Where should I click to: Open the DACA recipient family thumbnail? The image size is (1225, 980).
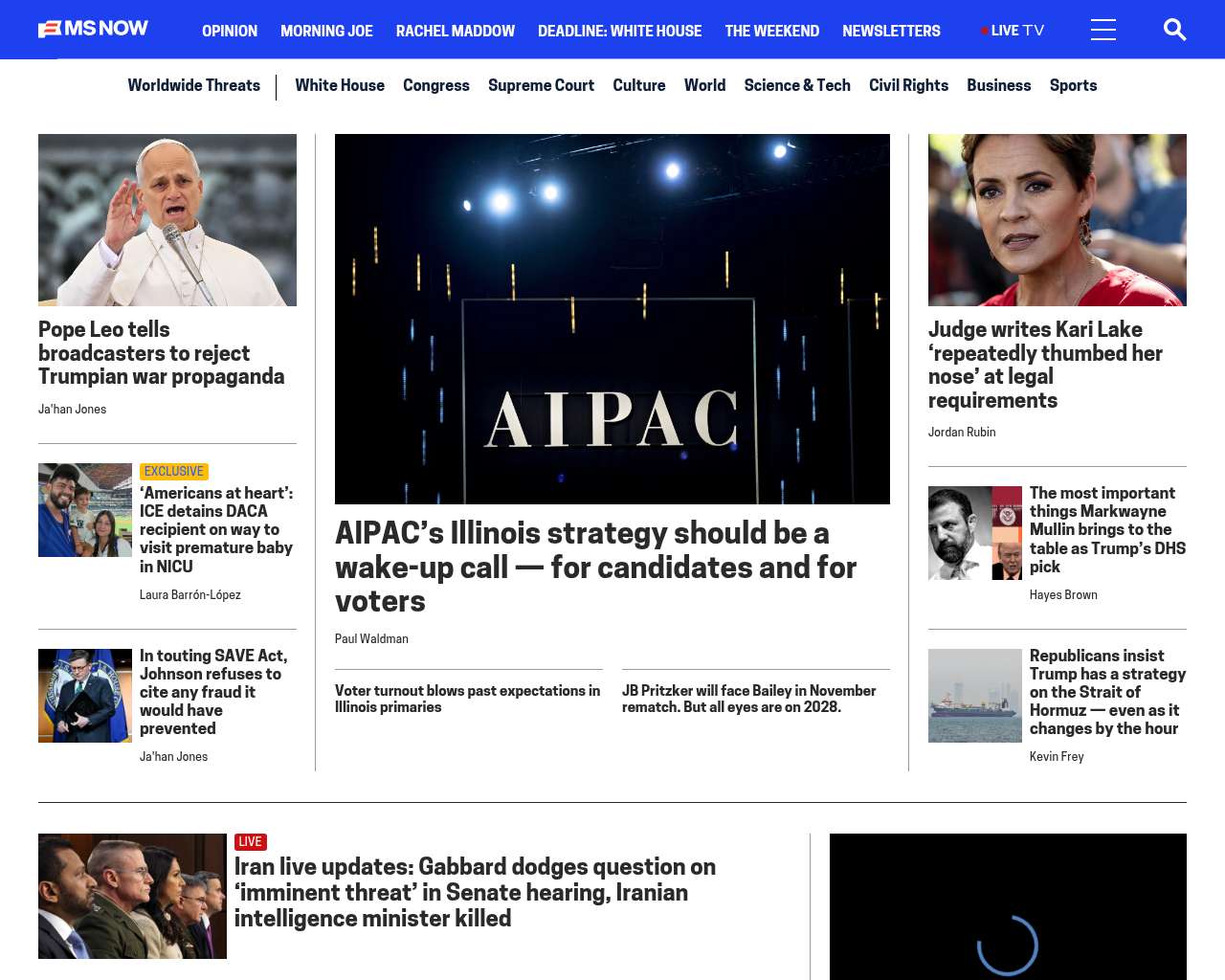coord(85,510)
